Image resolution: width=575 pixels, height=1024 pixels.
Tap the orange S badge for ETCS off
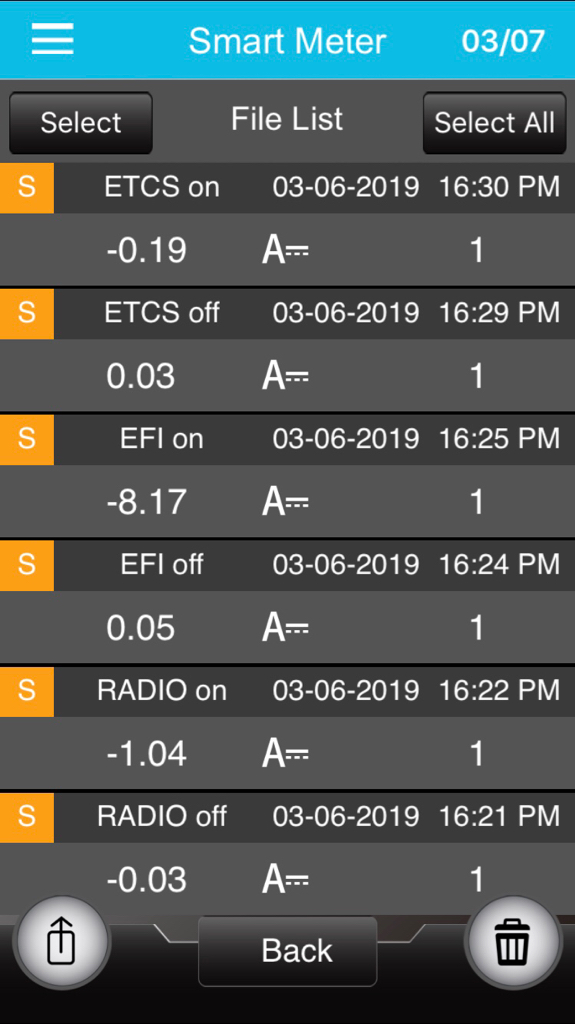pos(27,313)
